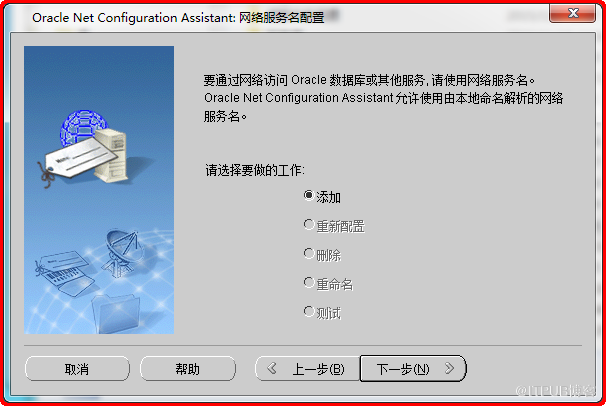The height and width of the screenshot is (406, 606).
Task: Click the white name tag icon
Action: click(79, 159)
